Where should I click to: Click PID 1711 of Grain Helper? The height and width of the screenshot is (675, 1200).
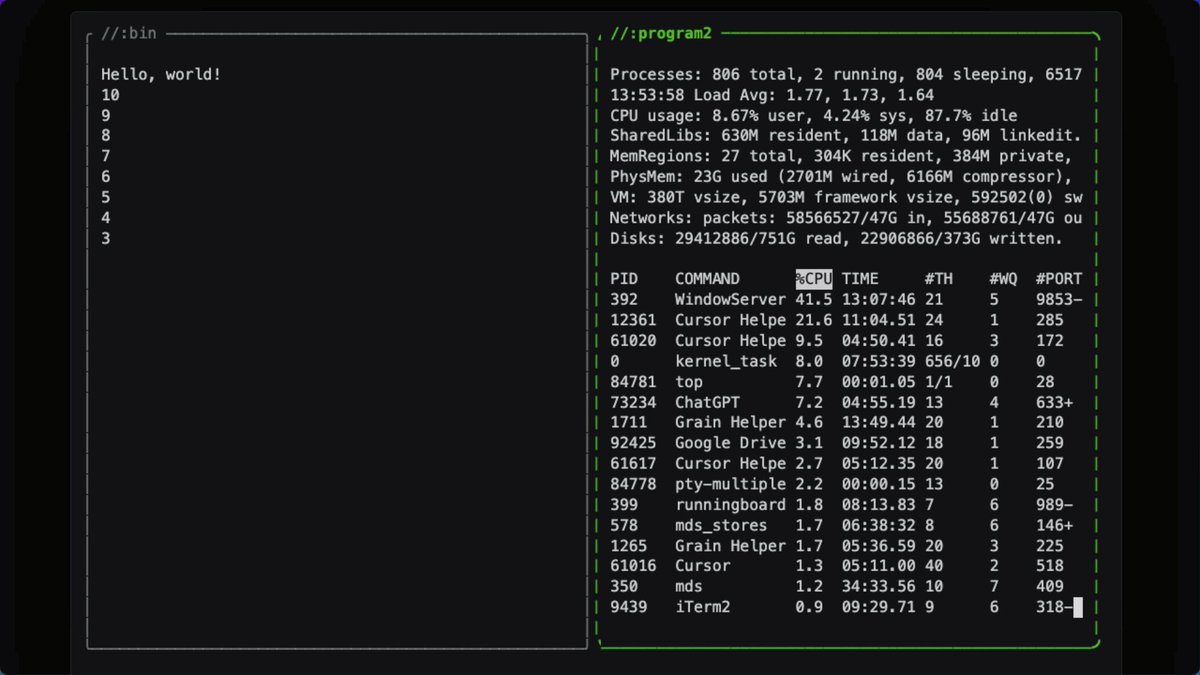pos(628,423)
